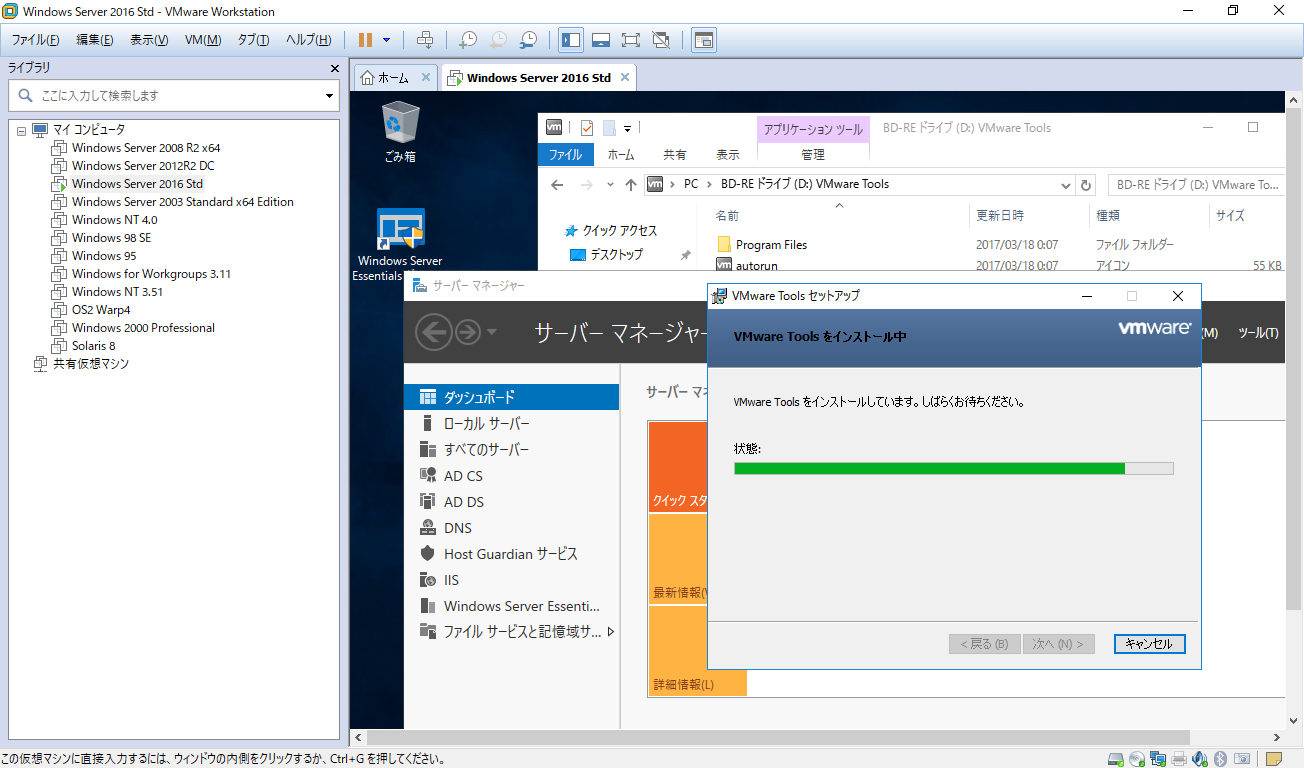This screenshot has height=768, width=1304.
Task: Click the green installation progress bar
Action: [x=930, y=468]
